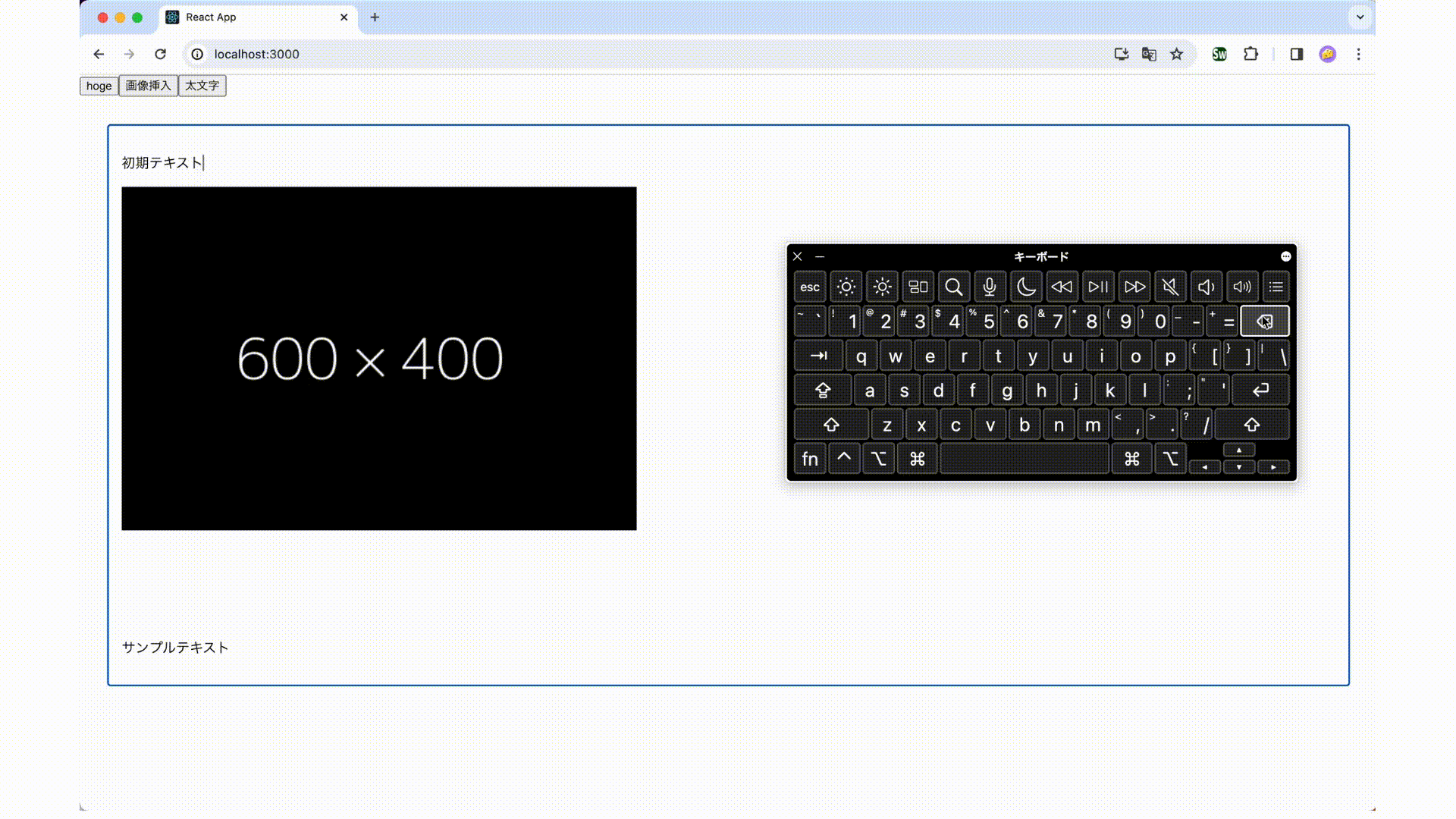Viewport: 1456px width, 819px height.
Task: Click the 初期テキスト text line
Action: point(162,163)
